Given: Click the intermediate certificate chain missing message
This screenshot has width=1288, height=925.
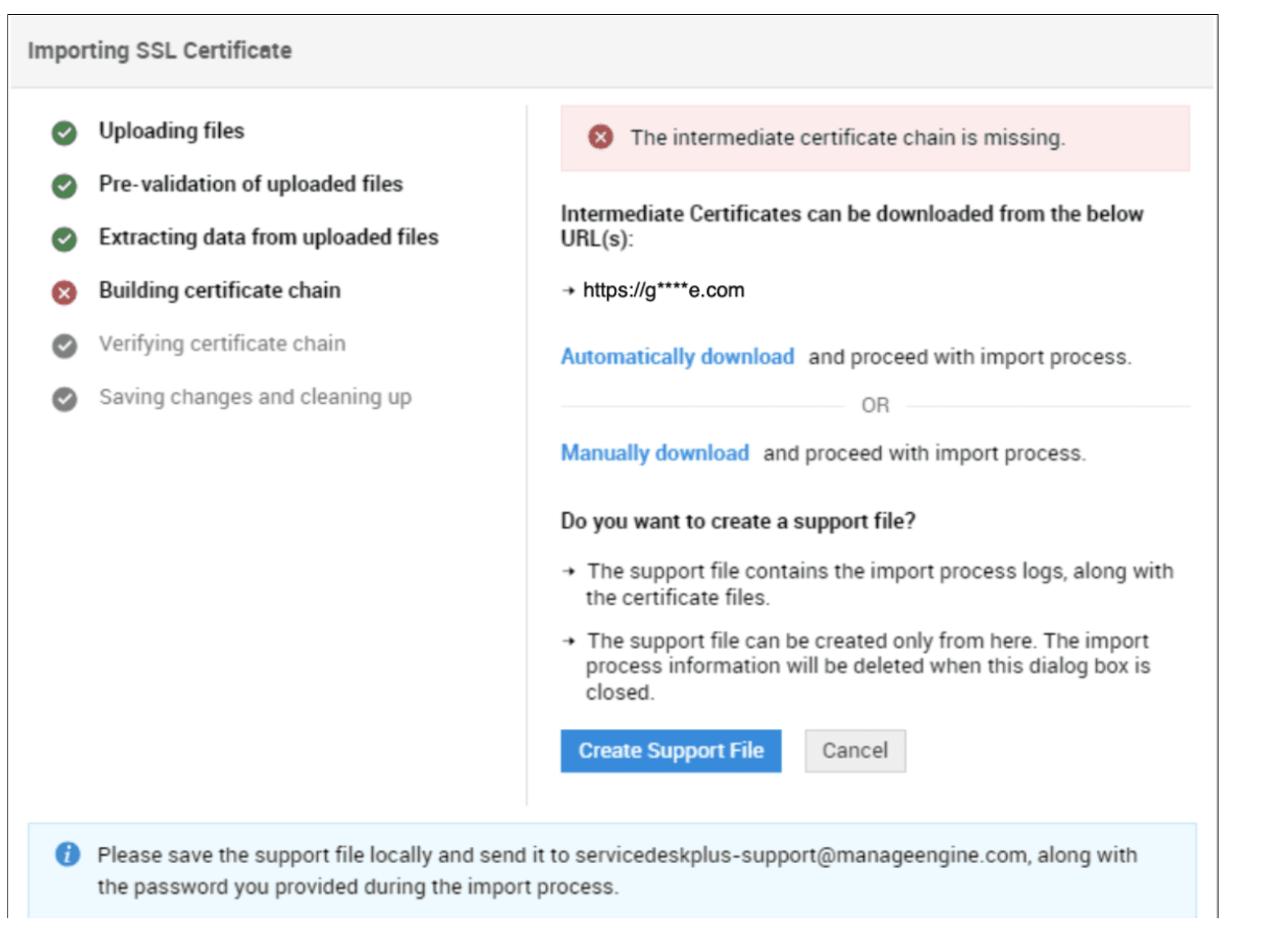Looking at the screenshot, I should click(847, 138).
